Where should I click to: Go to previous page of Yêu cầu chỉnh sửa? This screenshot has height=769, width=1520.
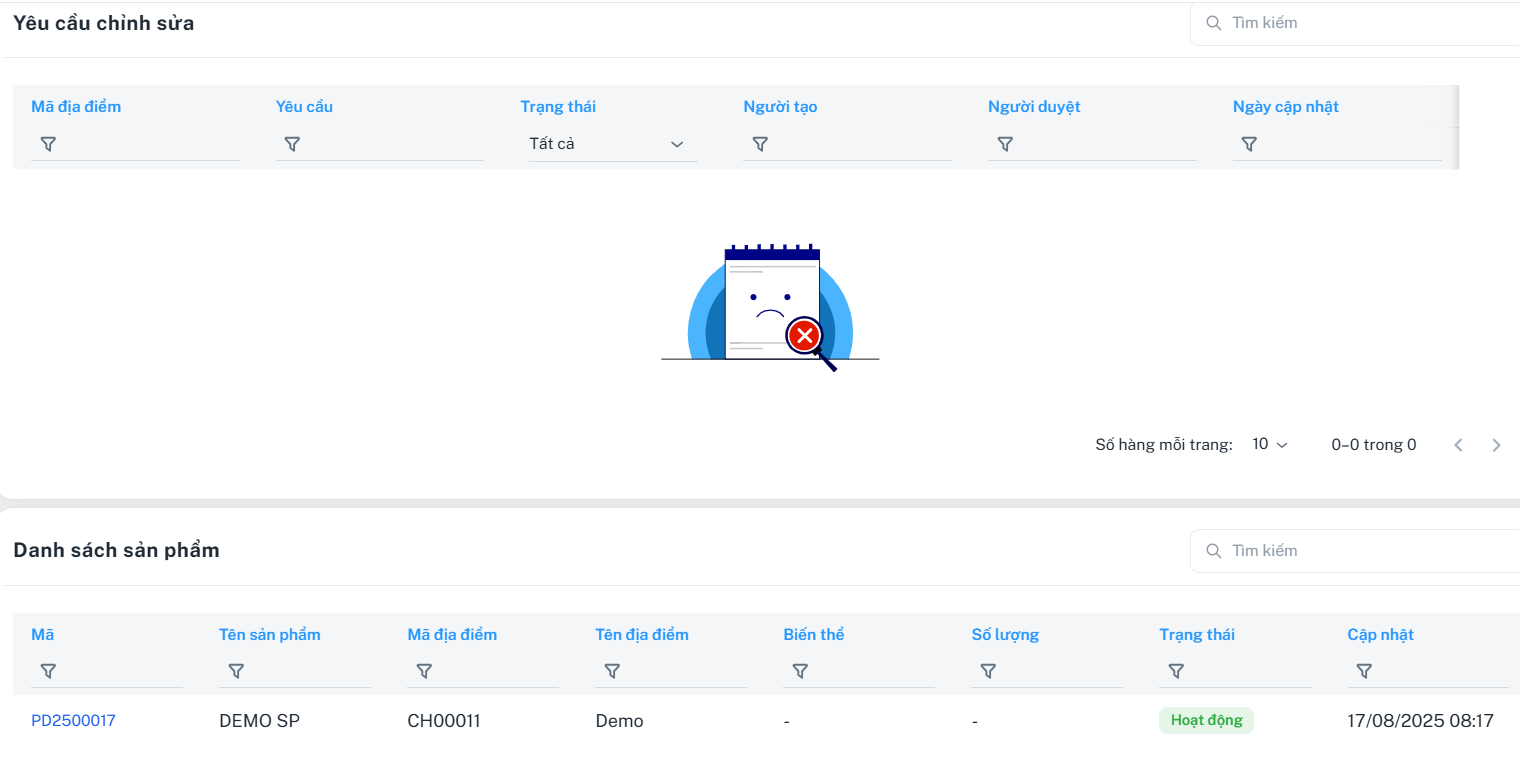tap(1458, 445)
